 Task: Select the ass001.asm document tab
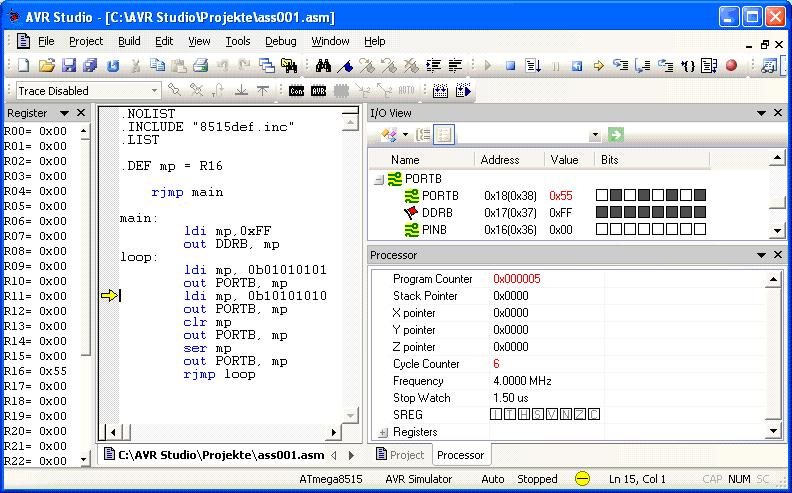pyautogui.click(x=214, y=455)
